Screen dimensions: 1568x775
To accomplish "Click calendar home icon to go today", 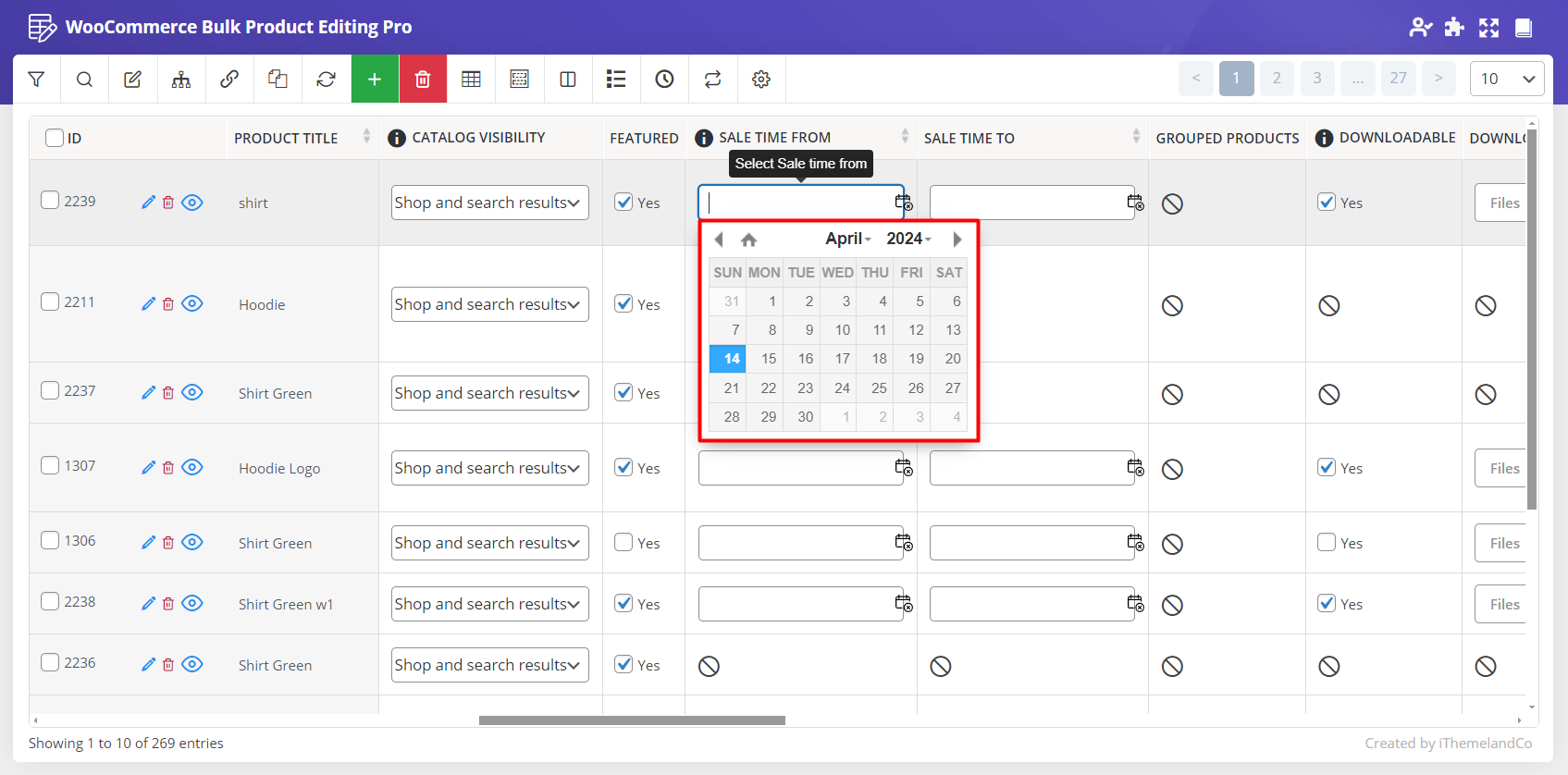I will click(749, 240).
